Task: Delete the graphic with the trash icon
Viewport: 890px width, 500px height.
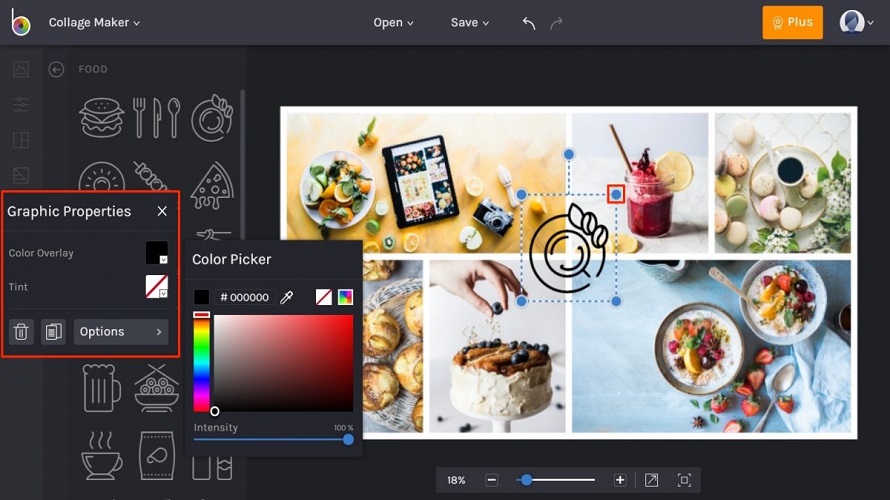Action: pyautogui.click(x=21, y=332)
